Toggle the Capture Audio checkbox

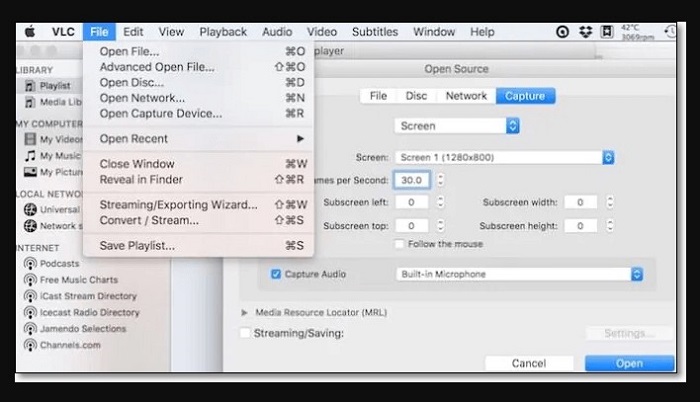pos(276,274)
